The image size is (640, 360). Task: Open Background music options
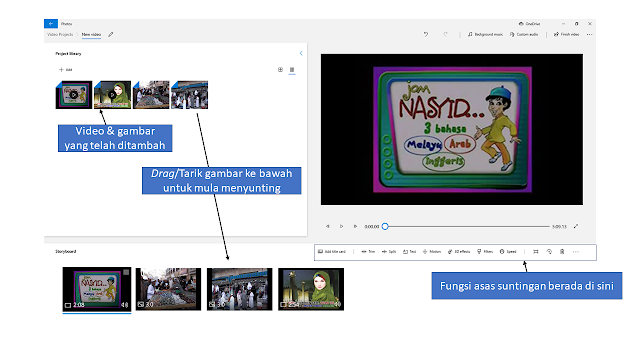485,35
